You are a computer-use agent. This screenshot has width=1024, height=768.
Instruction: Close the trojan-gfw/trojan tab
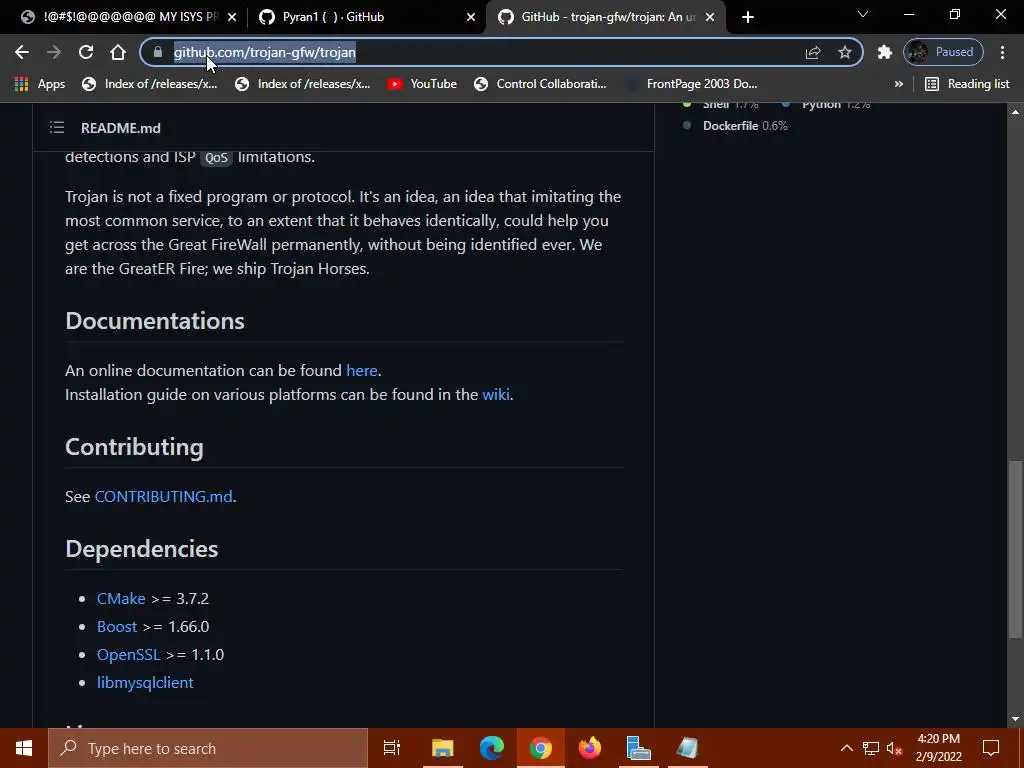pos(710,17)
